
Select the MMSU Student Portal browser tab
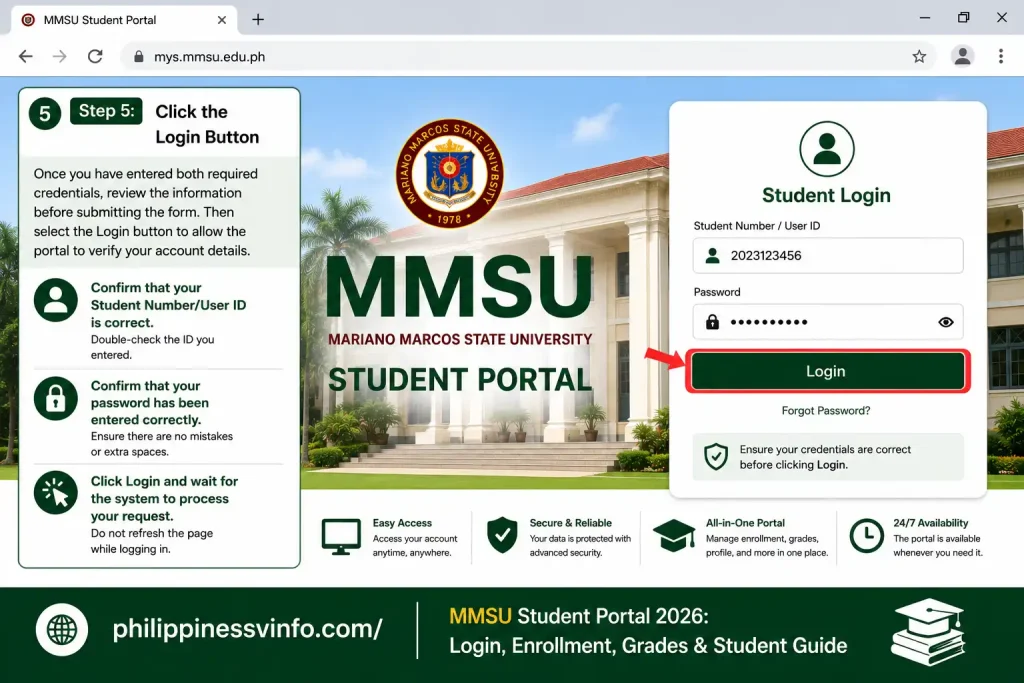(x=123, y=20)
